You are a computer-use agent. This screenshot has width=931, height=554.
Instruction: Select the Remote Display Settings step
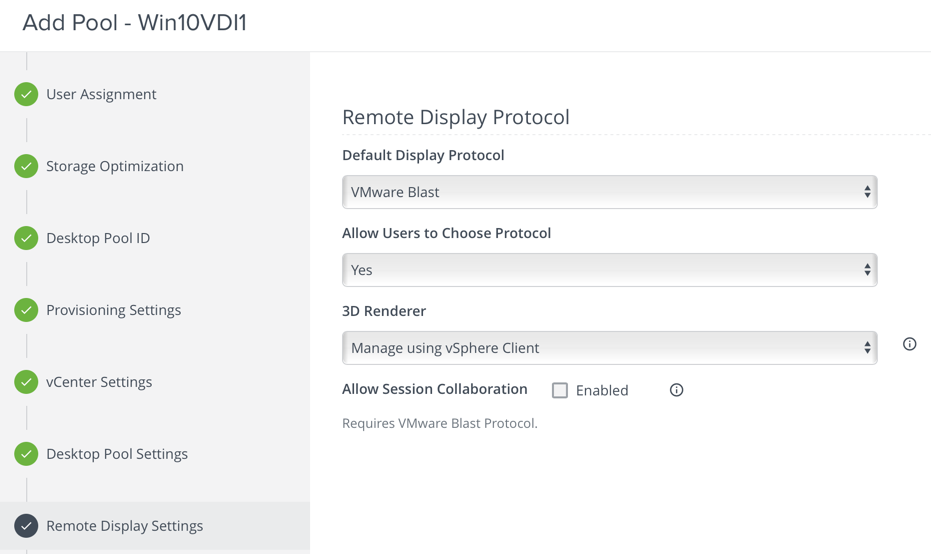(x=124, y=526)
